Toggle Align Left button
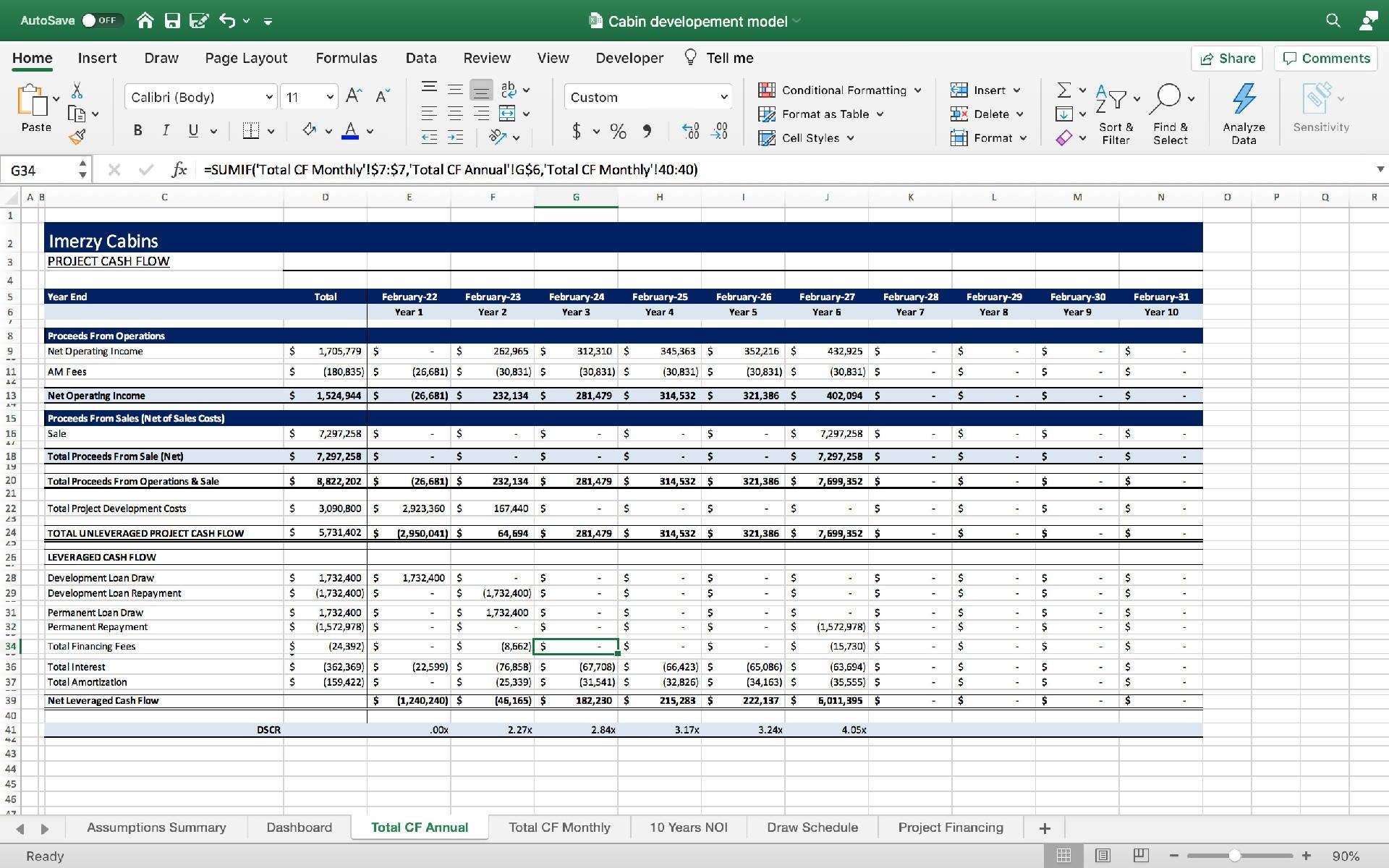The image size is (1389, 868). tap(429, 113)
